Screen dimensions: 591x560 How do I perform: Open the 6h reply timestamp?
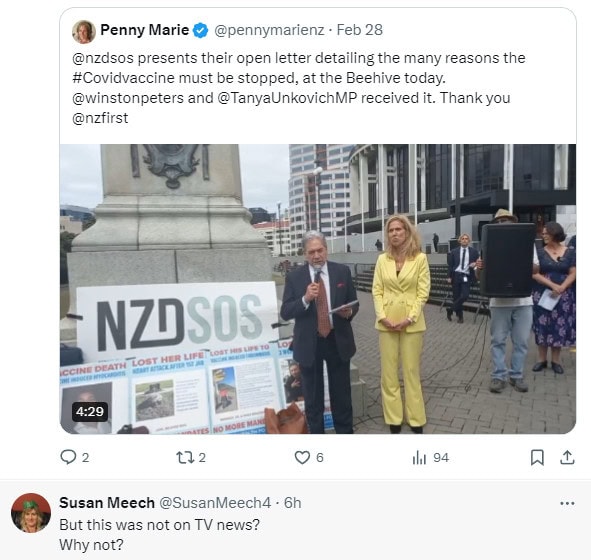click(x=292, y=503)
